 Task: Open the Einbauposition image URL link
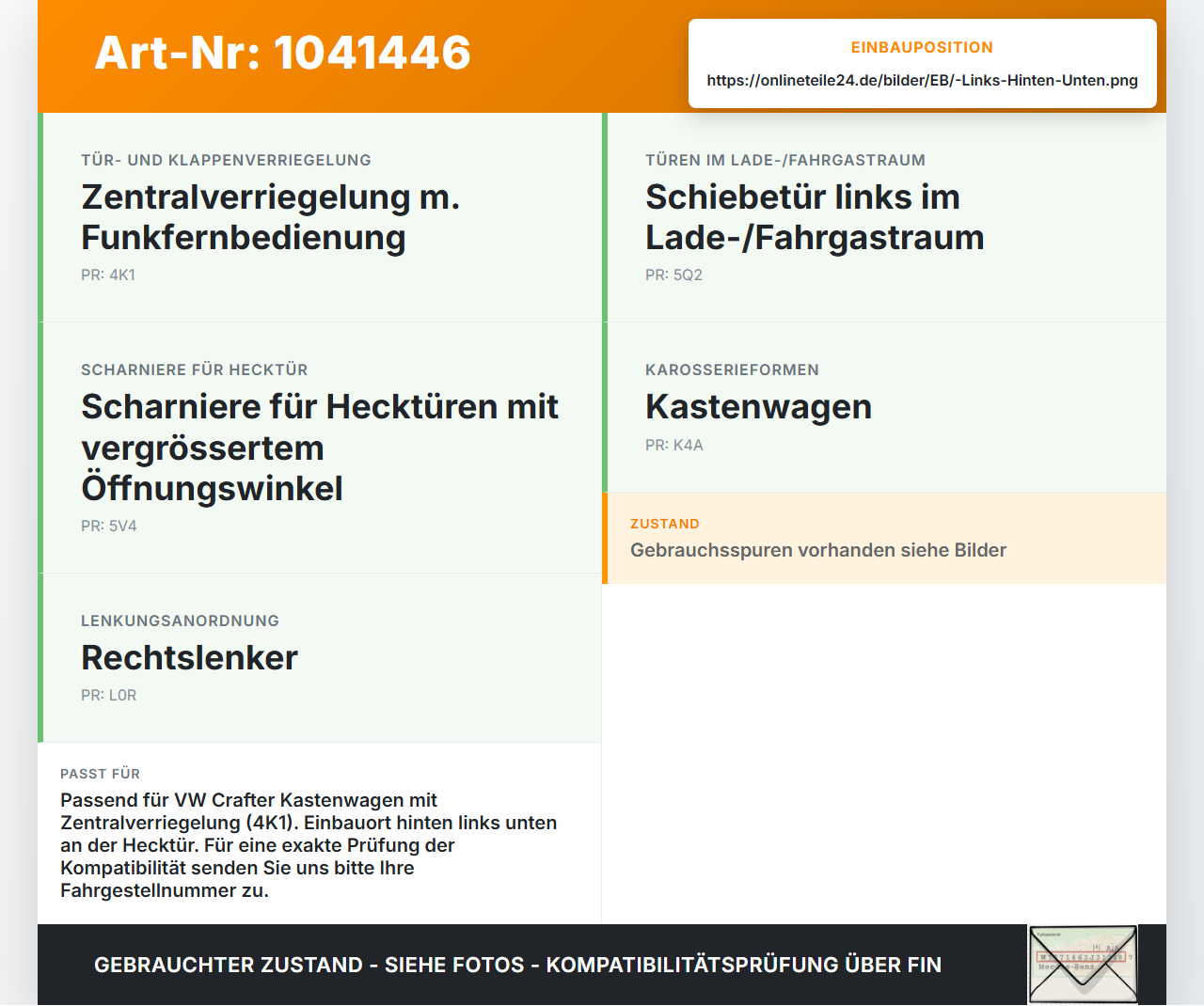[x=922, y=80]
